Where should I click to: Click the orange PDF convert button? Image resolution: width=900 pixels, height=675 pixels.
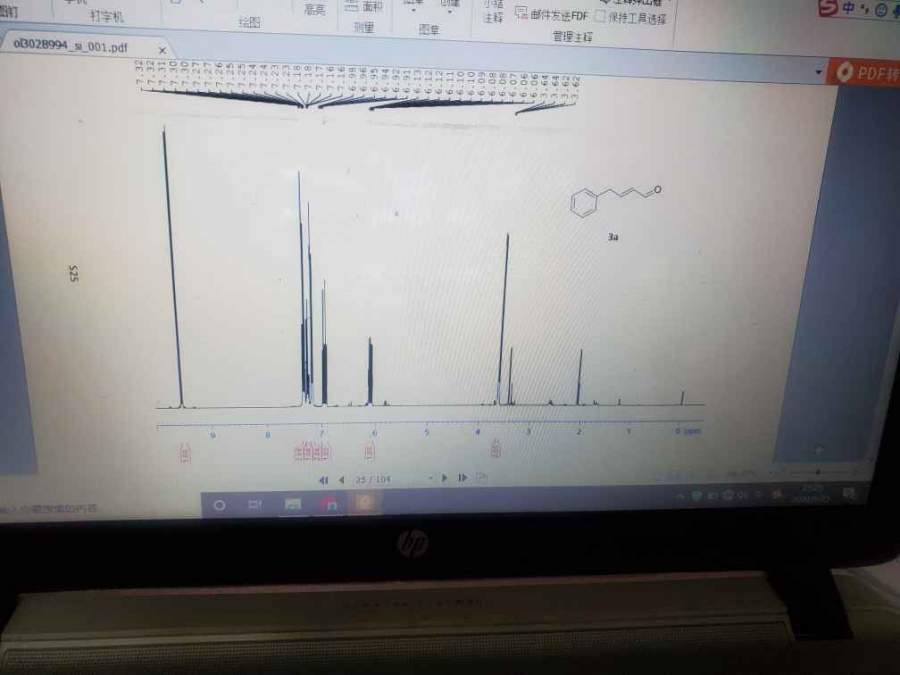[x=864, y=72]
